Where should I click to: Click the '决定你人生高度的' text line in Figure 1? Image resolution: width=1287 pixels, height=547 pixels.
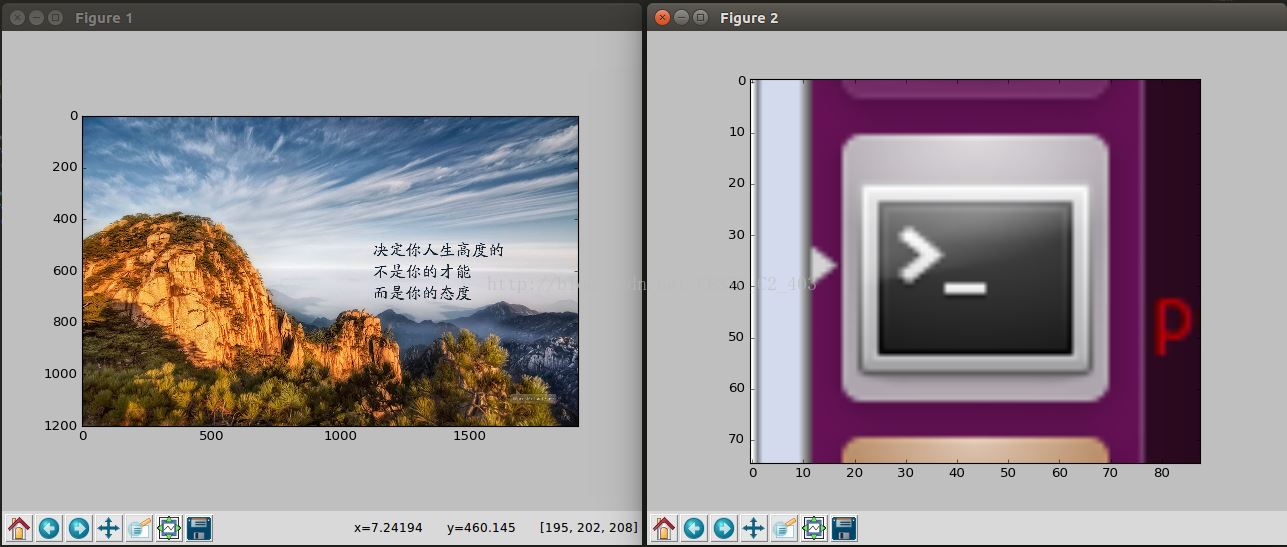coord(438,250)
